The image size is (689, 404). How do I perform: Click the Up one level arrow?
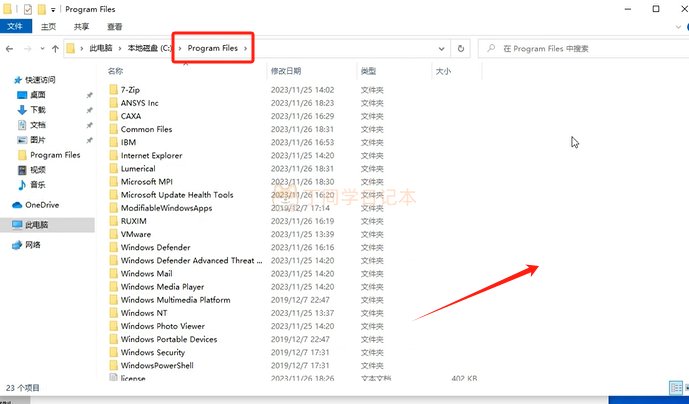coord(53,48)
